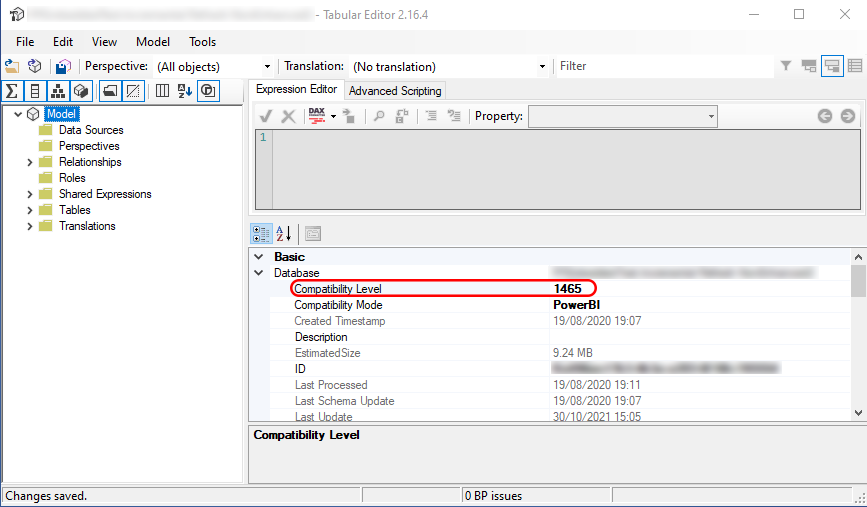Click the cancel expression X icon
The width and height of the screenshot is (867, 507).
288,116
